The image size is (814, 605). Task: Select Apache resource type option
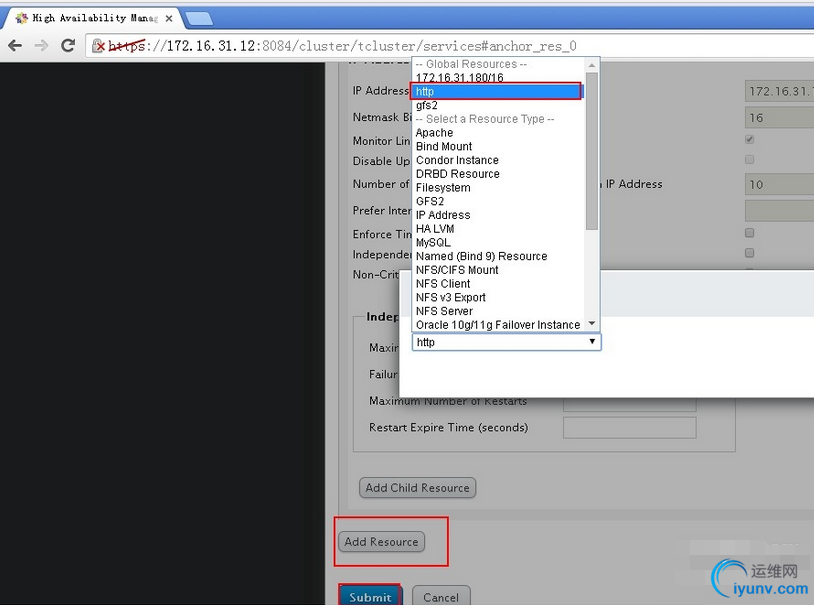(435, 133)
